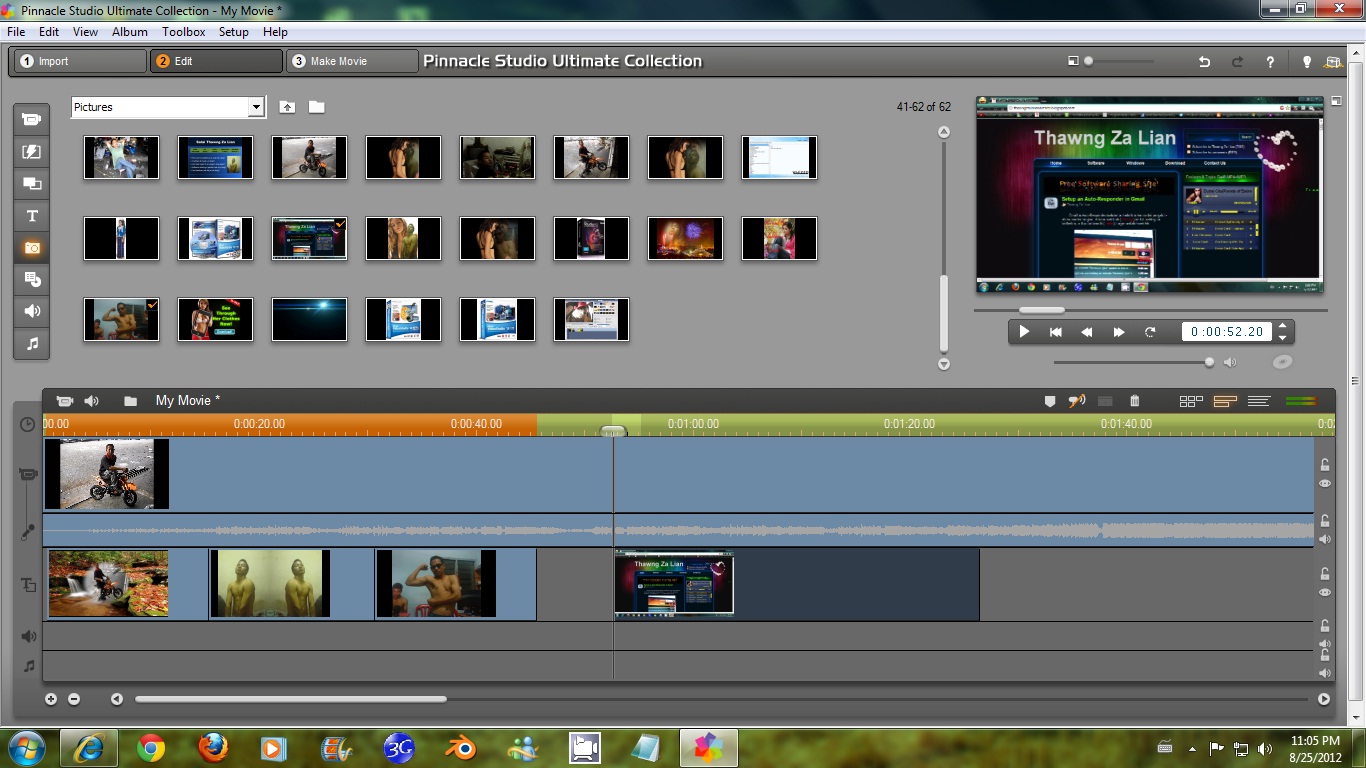Viewport: 1366px width, 768px height.
Task: Click the trash icon on timeline toolbar
Action: 1134,400
